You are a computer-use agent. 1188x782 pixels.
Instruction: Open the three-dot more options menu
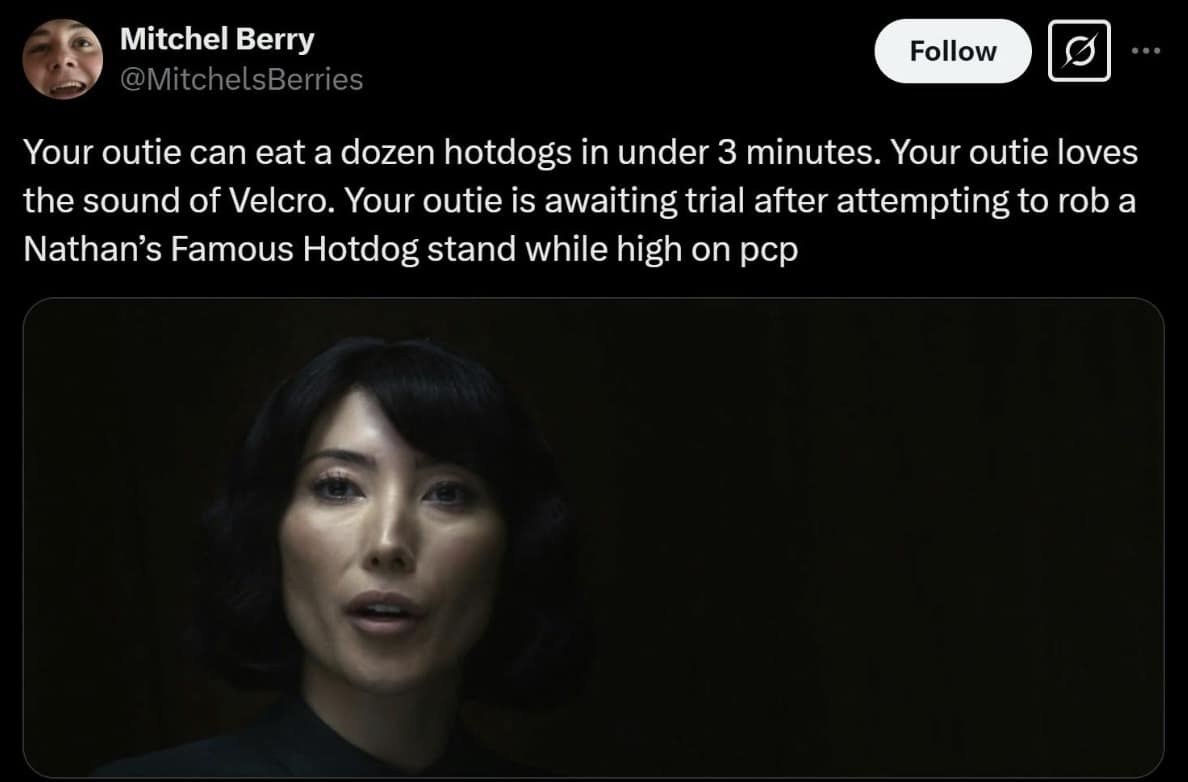pyautogui.click(x=1146, y=51)
